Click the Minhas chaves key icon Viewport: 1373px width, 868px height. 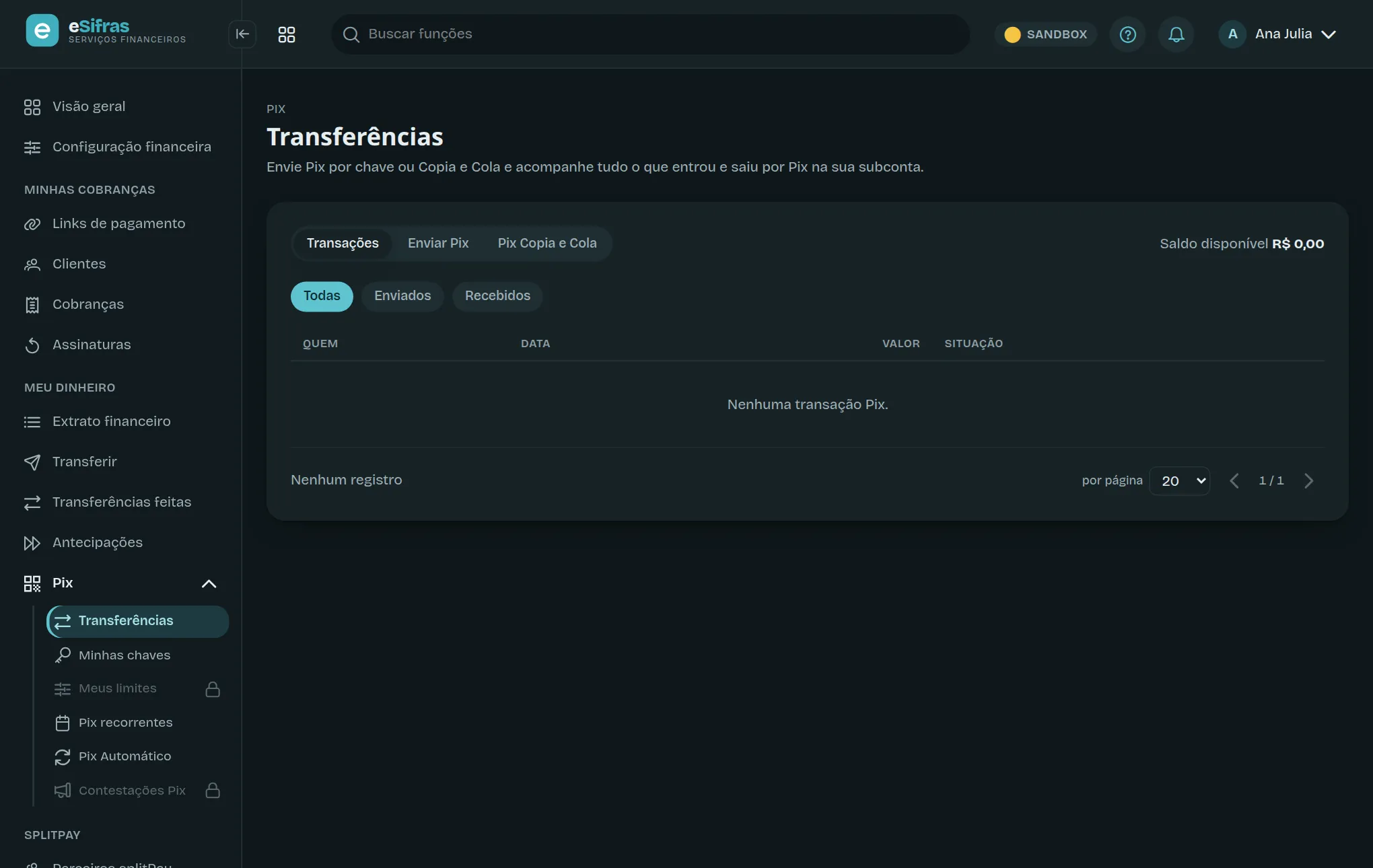pos(63,655)
